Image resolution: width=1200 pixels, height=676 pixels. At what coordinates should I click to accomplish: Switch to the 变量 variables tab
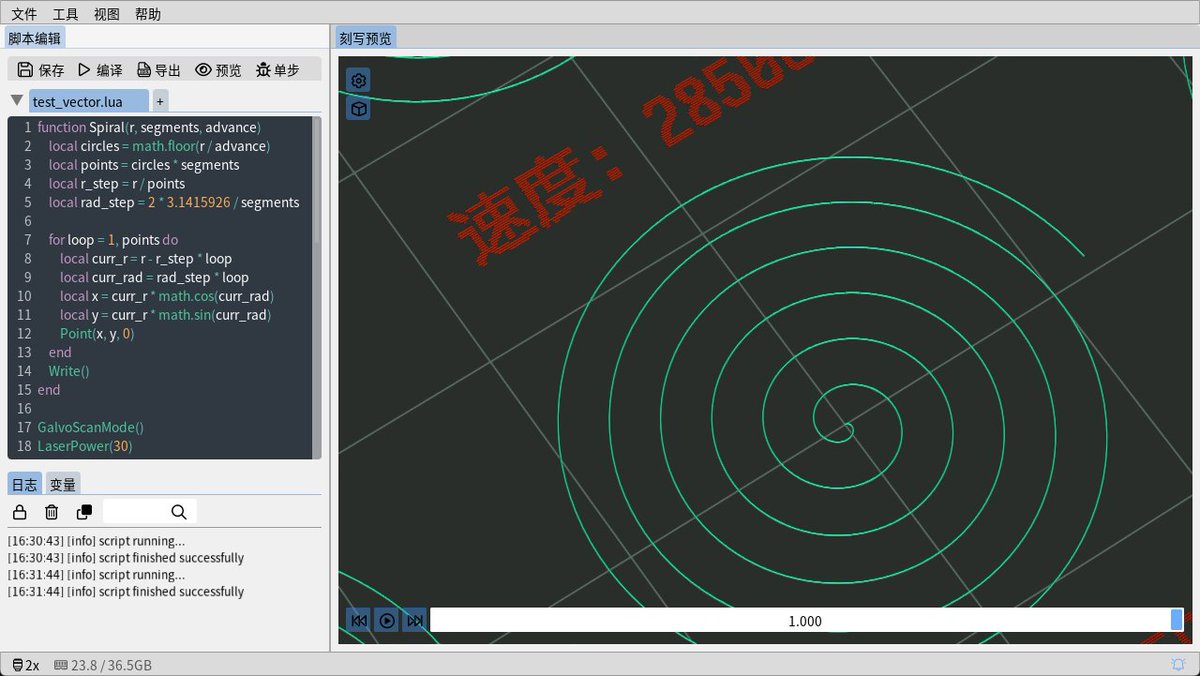tap(62, 484)
